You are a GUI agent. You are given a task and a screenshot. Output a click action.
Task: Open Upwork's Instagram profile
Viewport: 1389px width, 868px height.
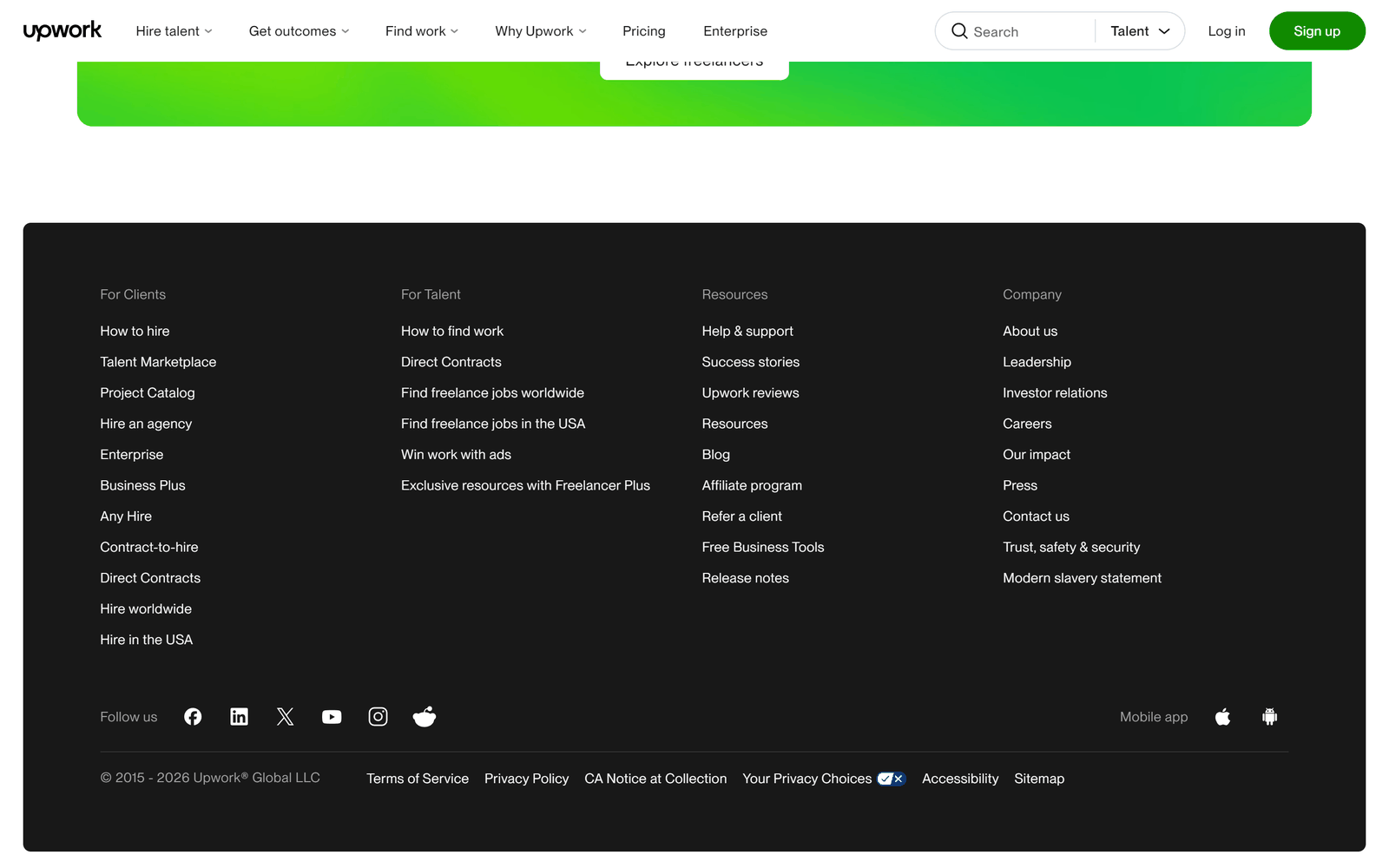tap(378, 717)
